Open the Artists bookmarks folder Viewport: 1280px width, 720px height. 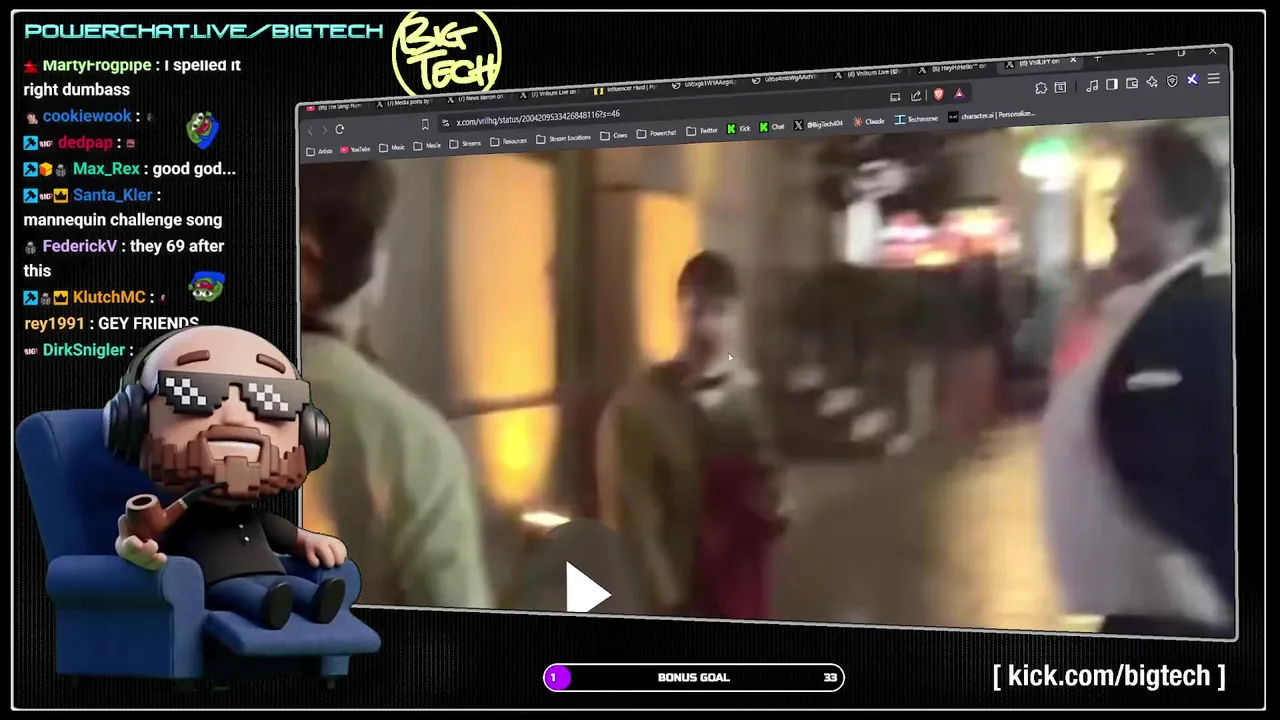click(319, 152)
